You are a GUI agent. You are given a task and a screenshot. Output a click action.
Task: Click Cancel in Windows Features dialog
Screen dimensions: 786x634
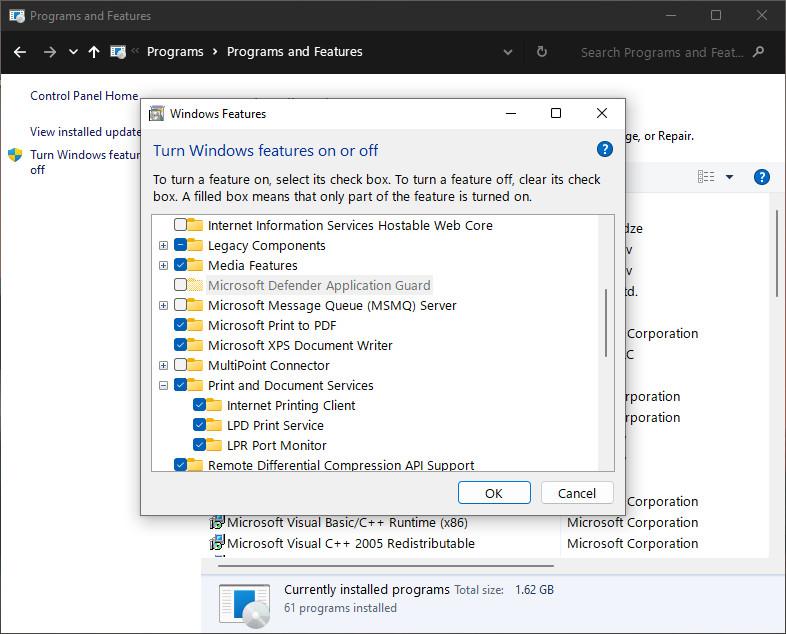click(x=577, y=493)
